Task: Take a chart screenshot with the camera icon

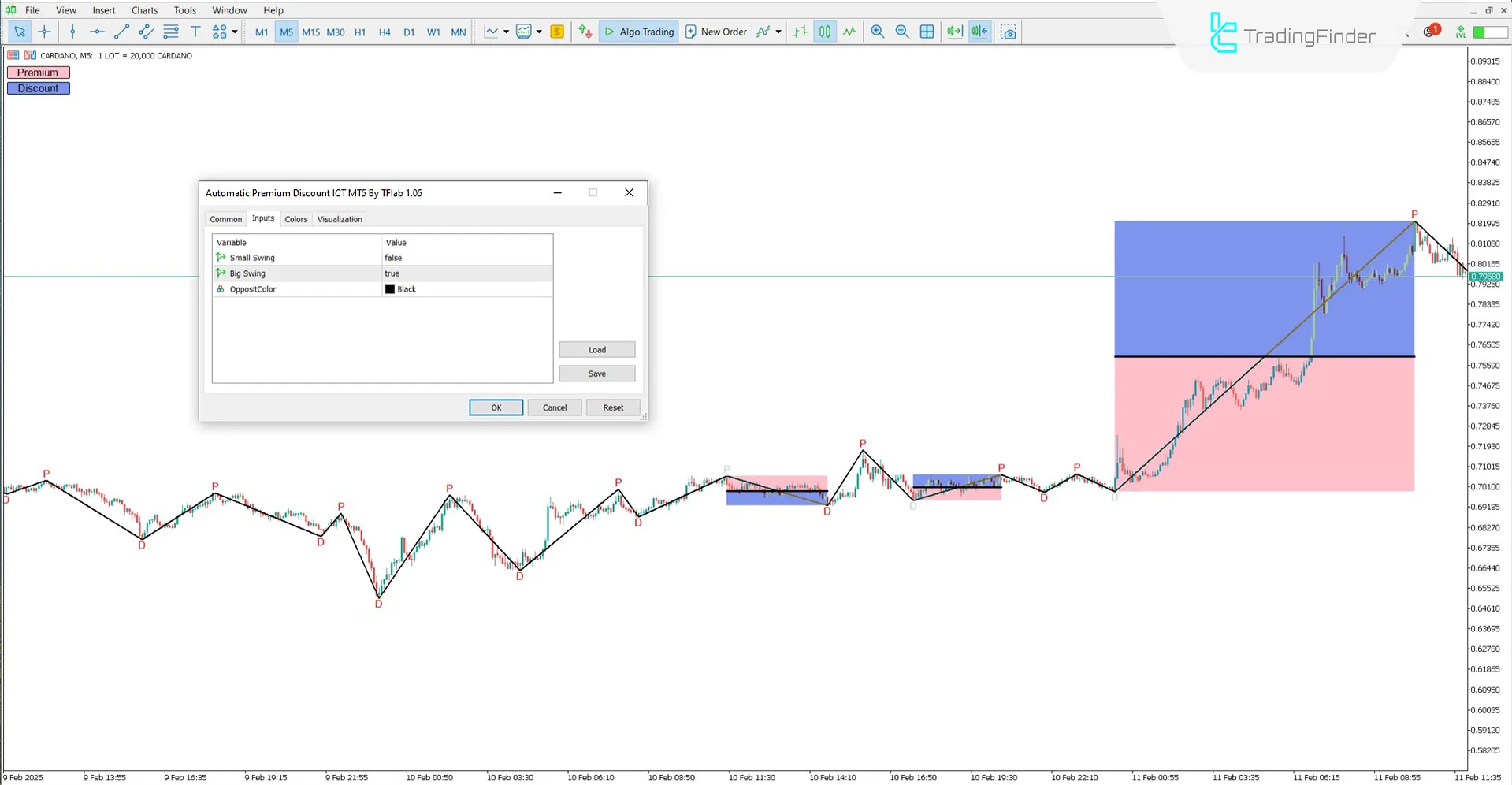Action: [x=1009, y=32]
